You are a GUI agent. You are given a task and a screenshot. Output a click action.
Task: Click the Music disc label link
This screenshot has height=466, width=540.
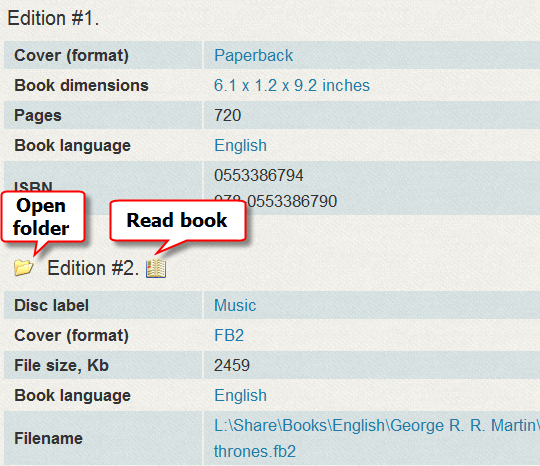click(x=235, y=305)
